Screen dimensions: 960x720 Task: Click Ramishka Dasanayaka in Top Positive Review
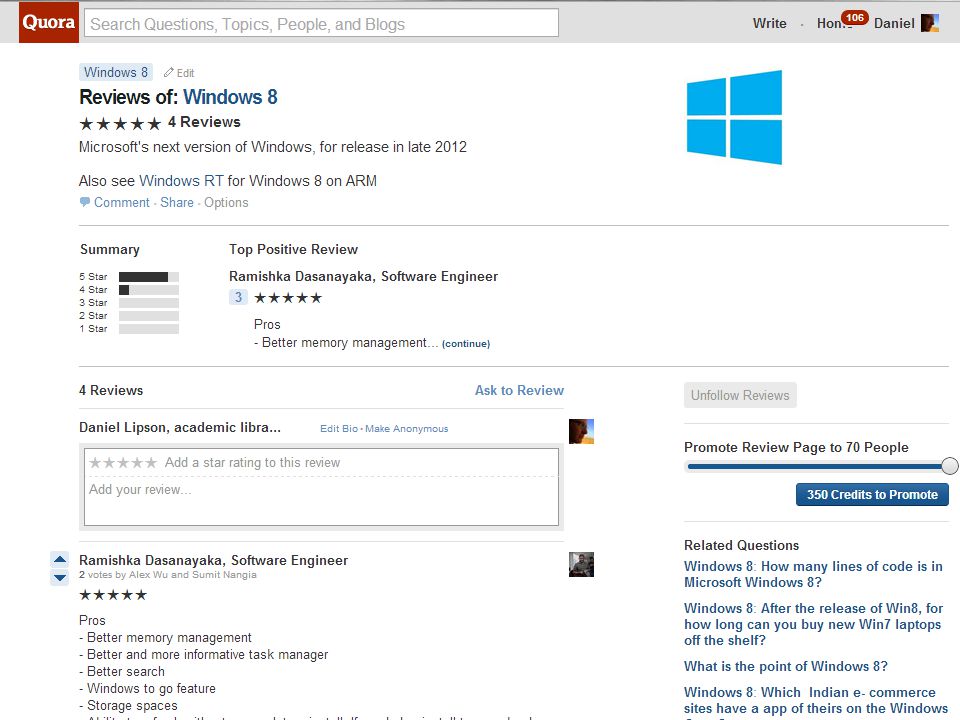[301, 276]
